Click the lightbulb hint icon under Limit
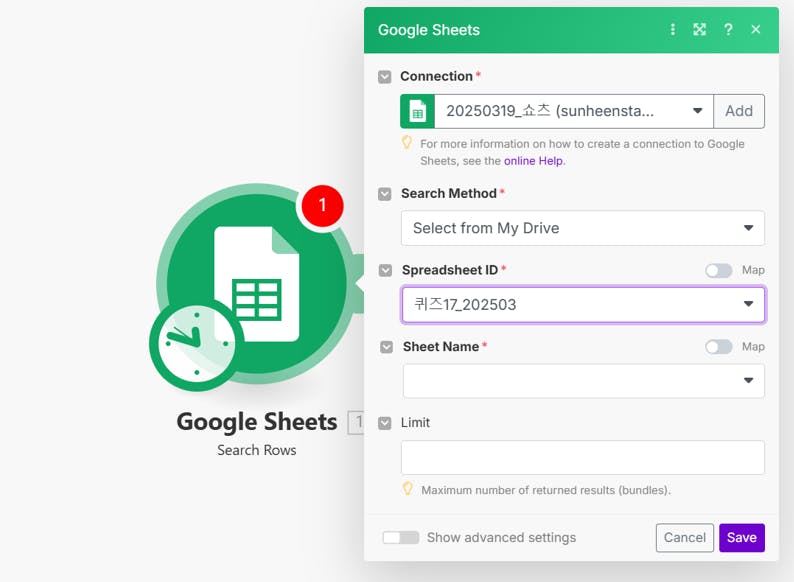This screenshot has width=794, height=582. pyautogui.click(x=408, y=489)
